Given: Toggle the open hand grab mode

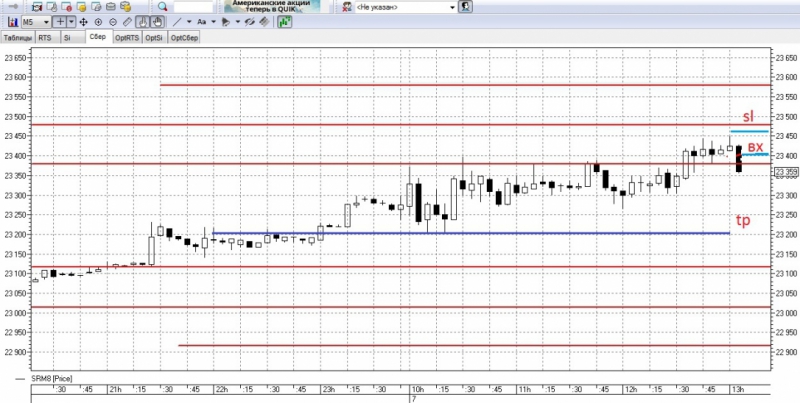Looking at the screenshot, I should click(x=157, y=22).
